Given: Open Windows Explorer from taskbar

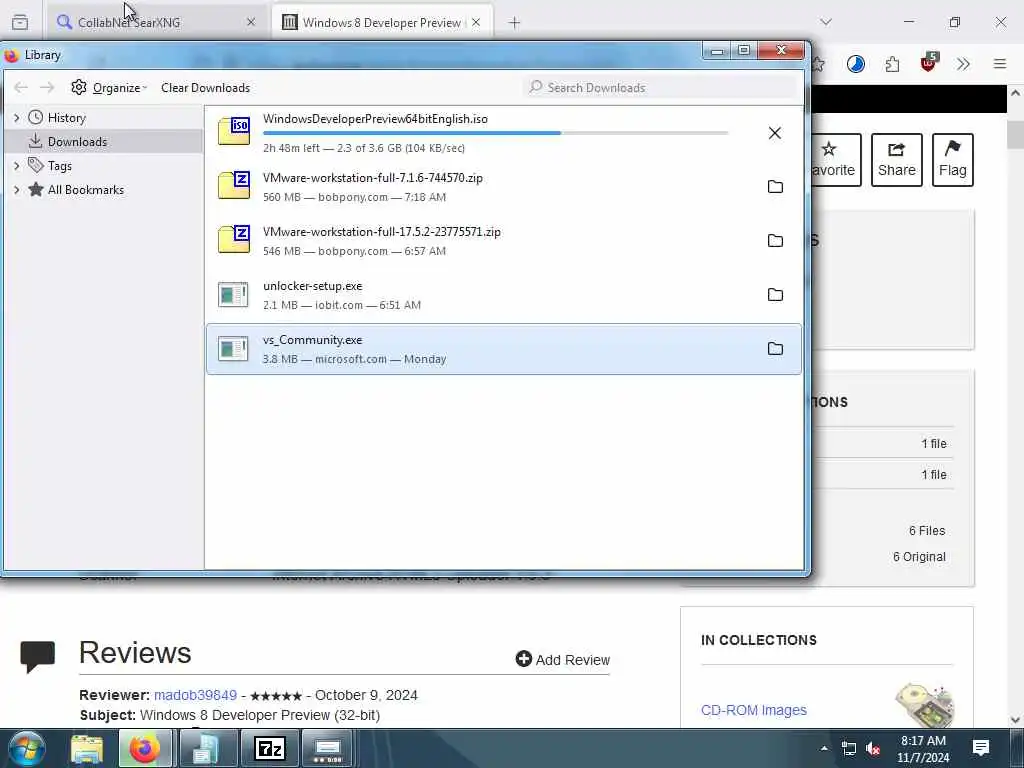Looking at the screenshot, I should click(x=86, y=749).
